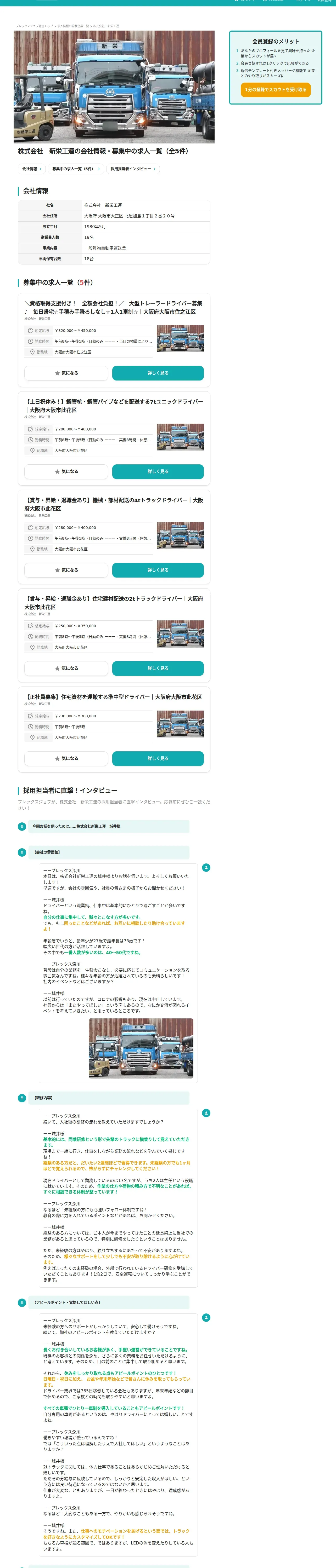Select salary text ¥230,000〜¥300,000
Screen dimensions: 336x1568
[x=75, y=716]
